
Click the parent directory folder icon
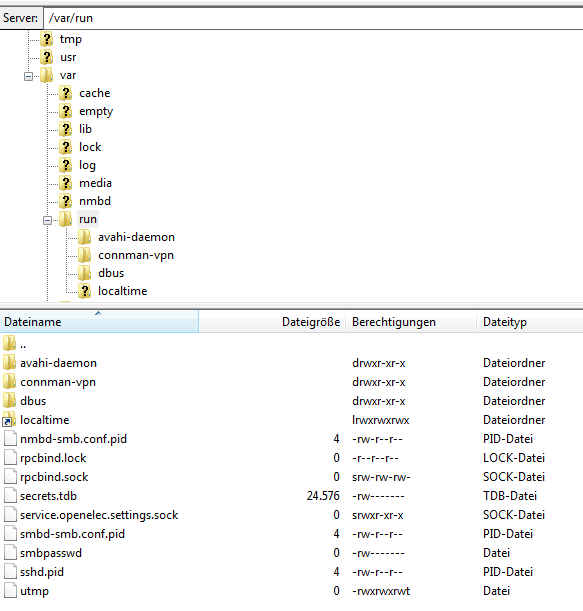click(9, 344)
